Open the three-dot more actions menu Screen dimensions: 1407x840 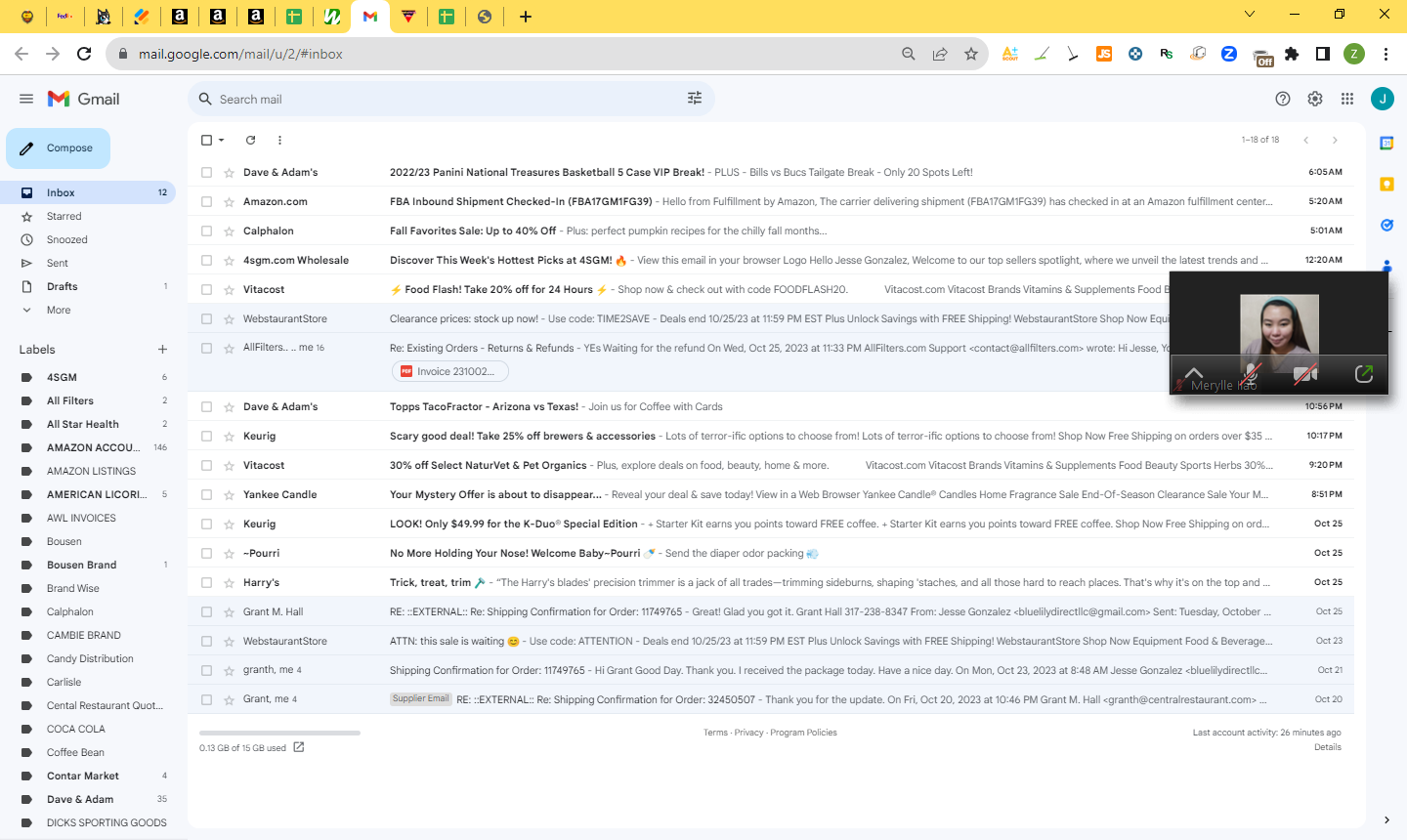(279, 140)
